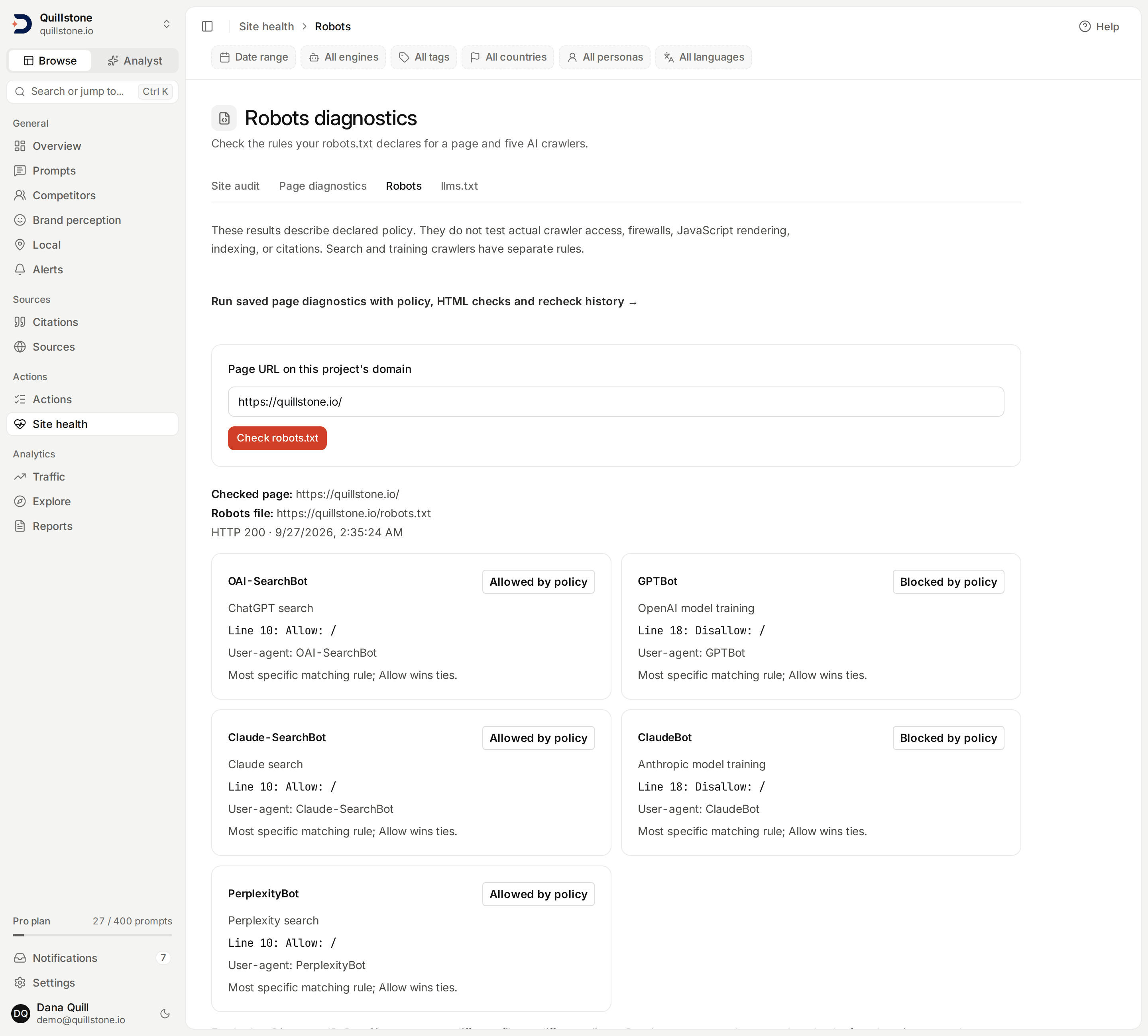Screen dimensions: 1148x1036
Task: Open the Explore compass item
Action: tap(92, 502)
